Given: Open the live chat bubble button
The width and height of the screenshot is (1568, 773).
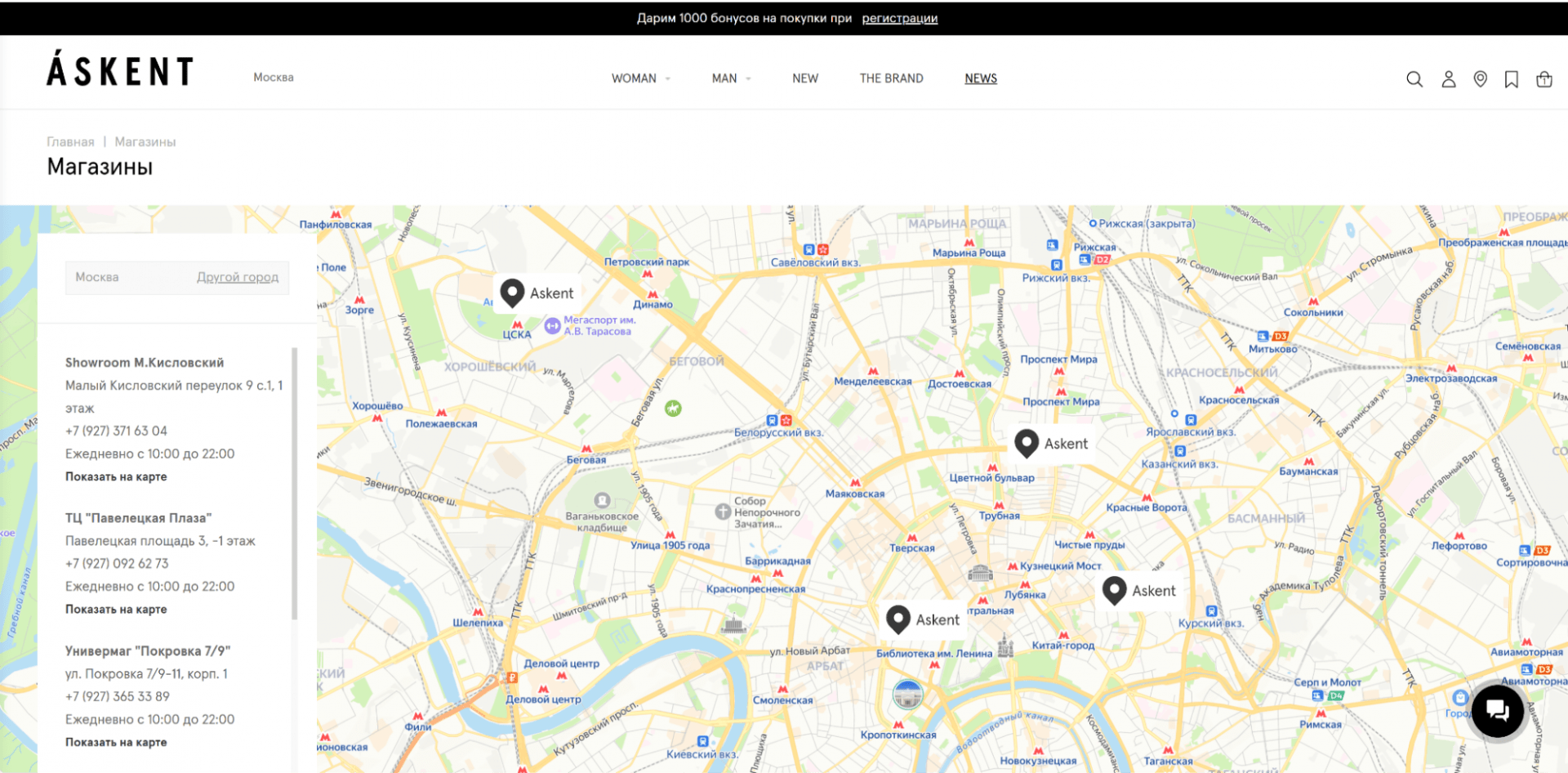Looking at the screenshot, I should pyautogui.click(x=1497, y=711).
